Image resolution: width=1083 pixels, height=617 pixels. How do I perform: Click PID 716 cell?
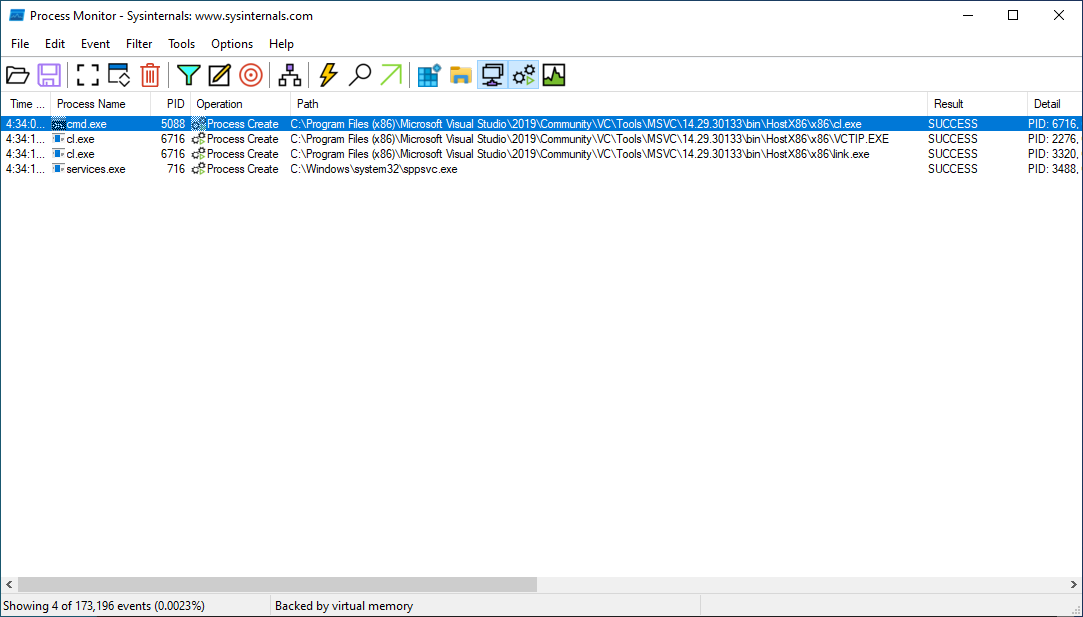pos(176,169)
